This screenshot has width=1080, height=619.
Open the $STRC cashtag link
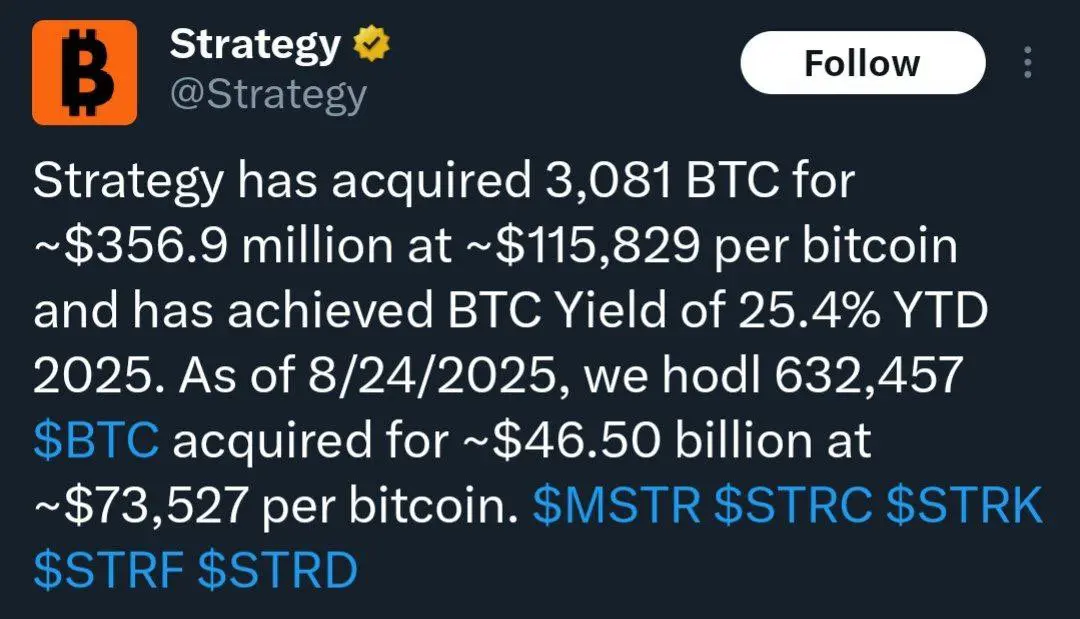point(793,505)
